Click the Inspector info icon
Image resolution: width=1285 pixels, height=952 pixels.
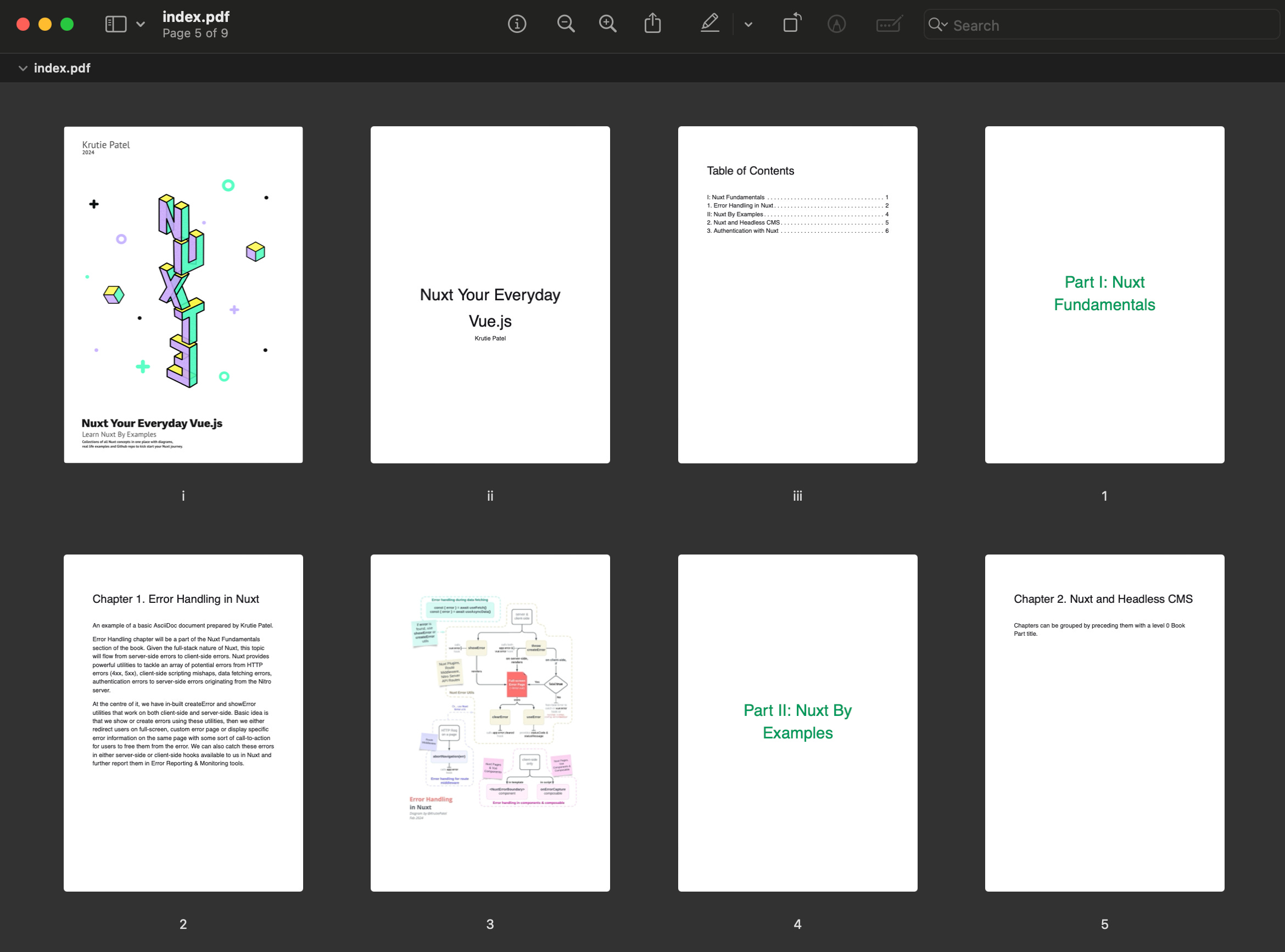[517, 24]
